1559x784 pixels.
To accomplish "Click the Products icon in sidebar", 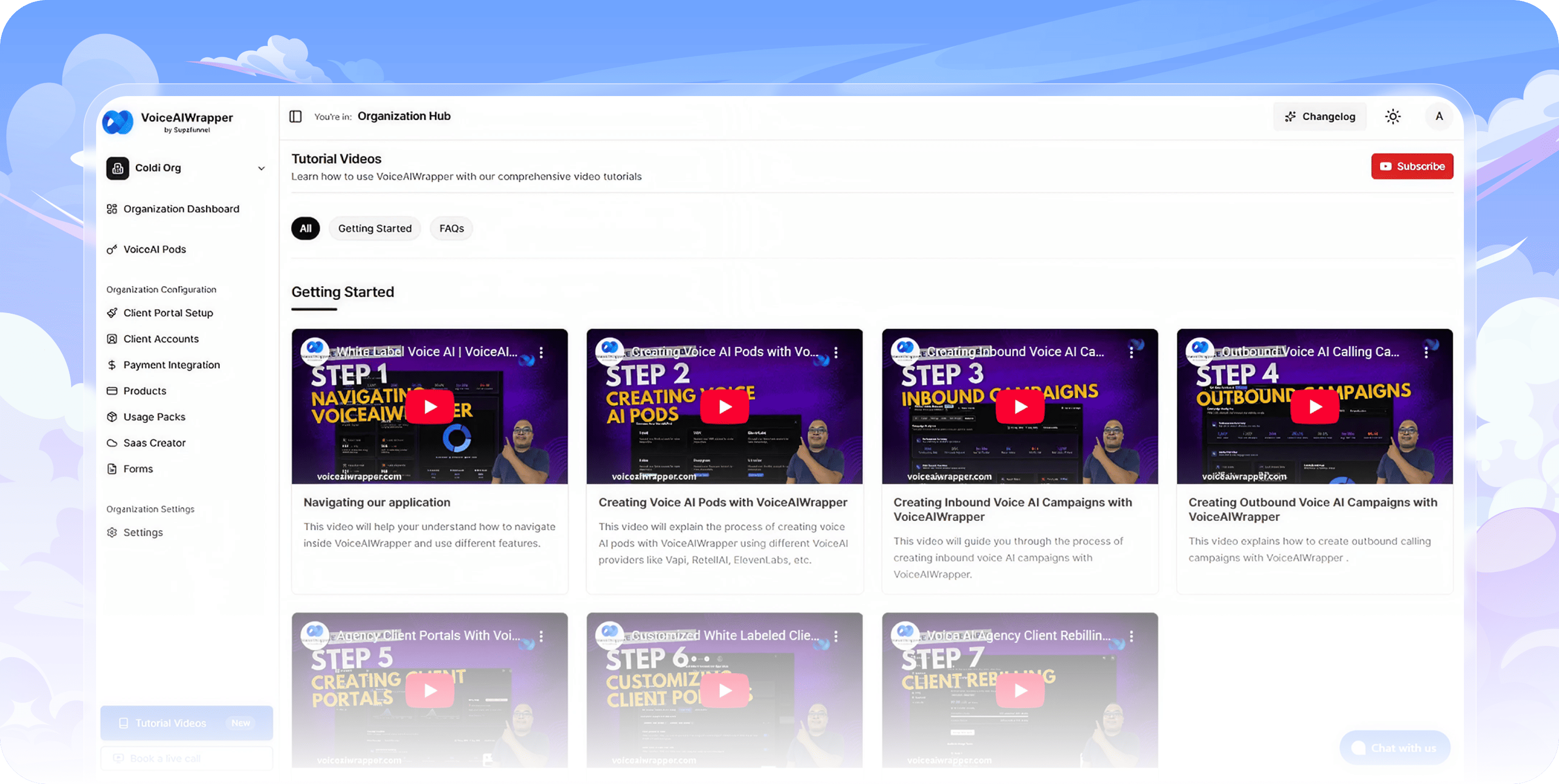I will pos(113,390).
